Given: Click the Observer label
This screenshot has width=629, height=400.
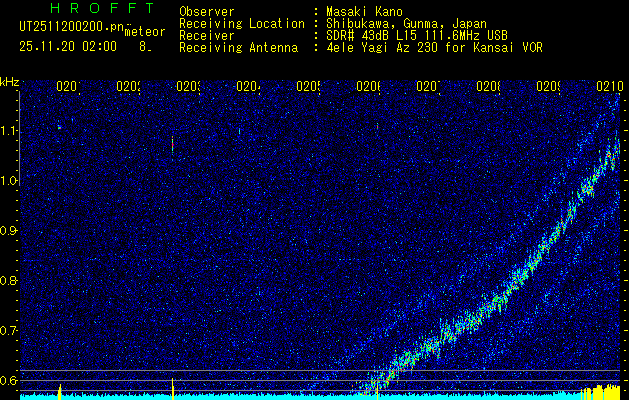Looking at the screenshot, I should tap(207, 12).
